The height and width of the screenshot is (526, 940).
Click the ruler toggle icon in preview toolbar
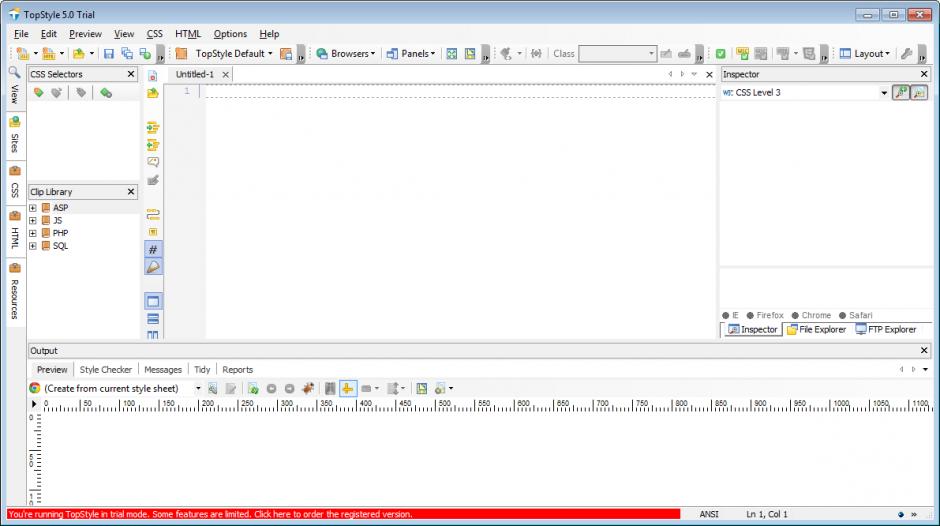(421, 389)
